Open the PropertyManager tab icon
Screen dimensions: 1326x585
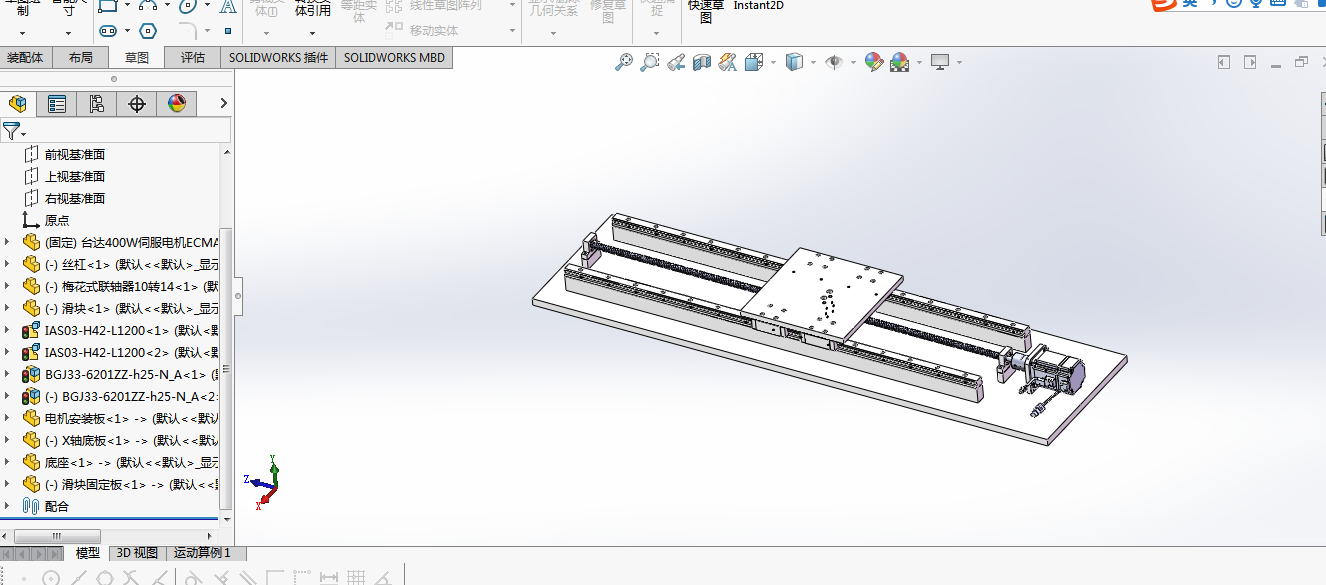coord(57,104)
